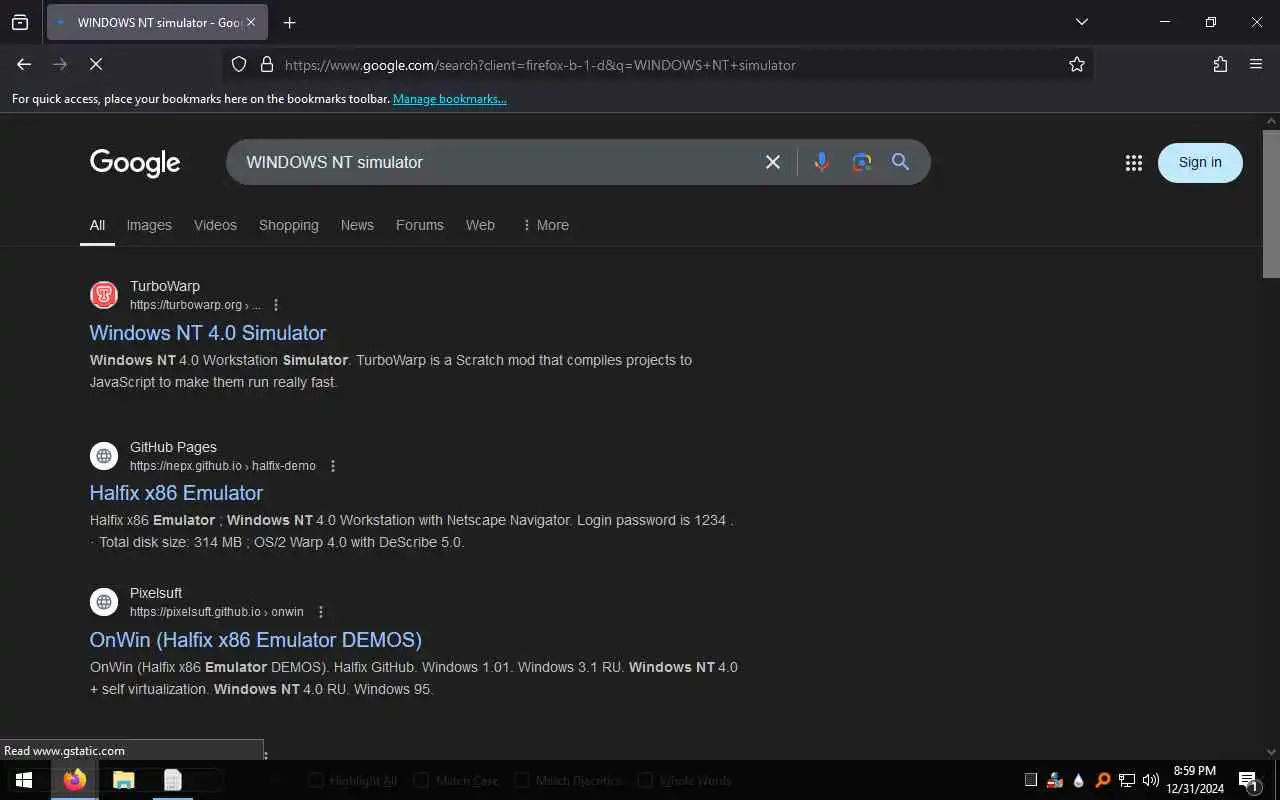Open the document app on taskbar

point(173,780)
